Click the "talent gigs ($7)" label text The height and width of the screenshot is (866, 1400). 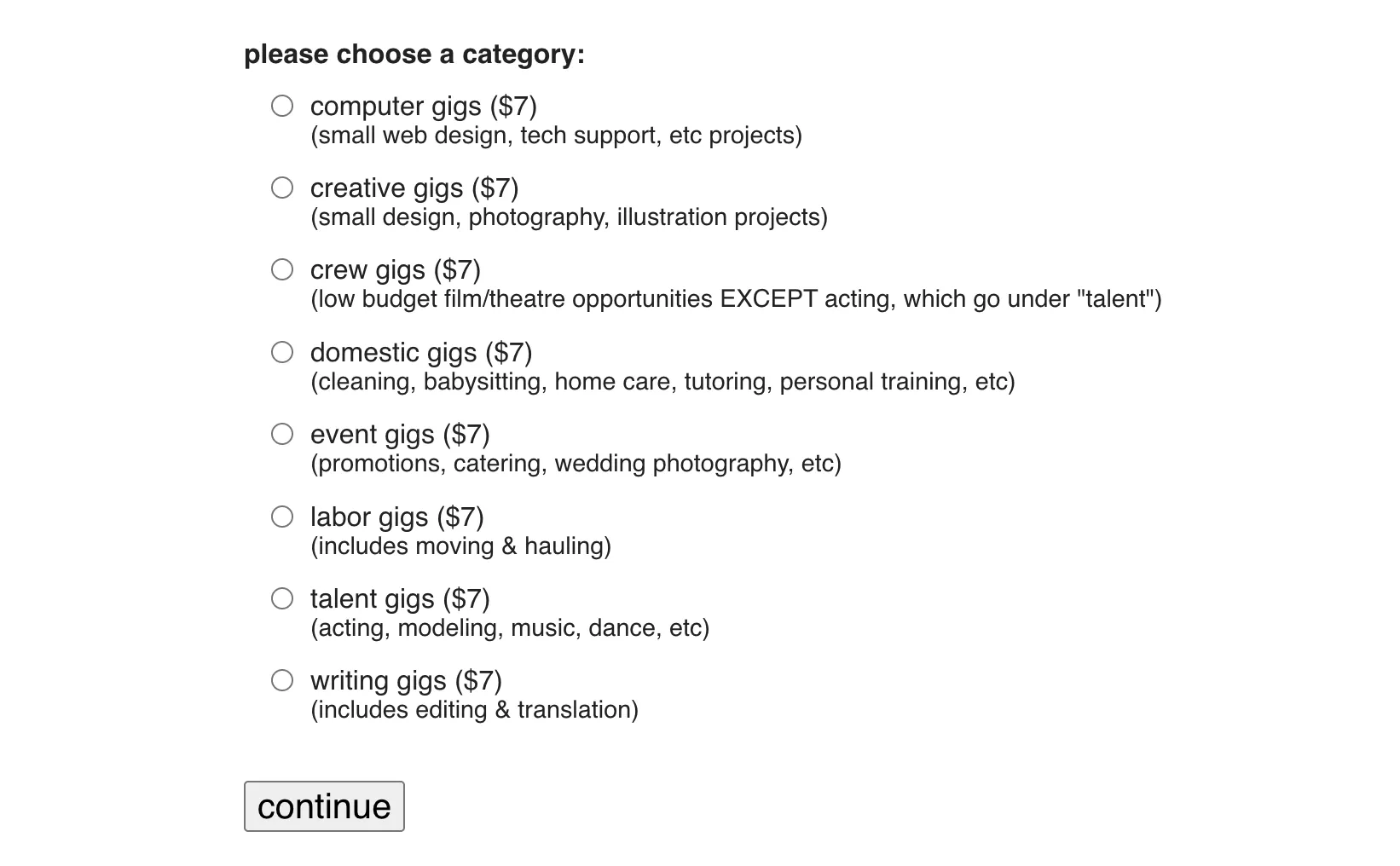pyautogui.click(x=399, y=599)
